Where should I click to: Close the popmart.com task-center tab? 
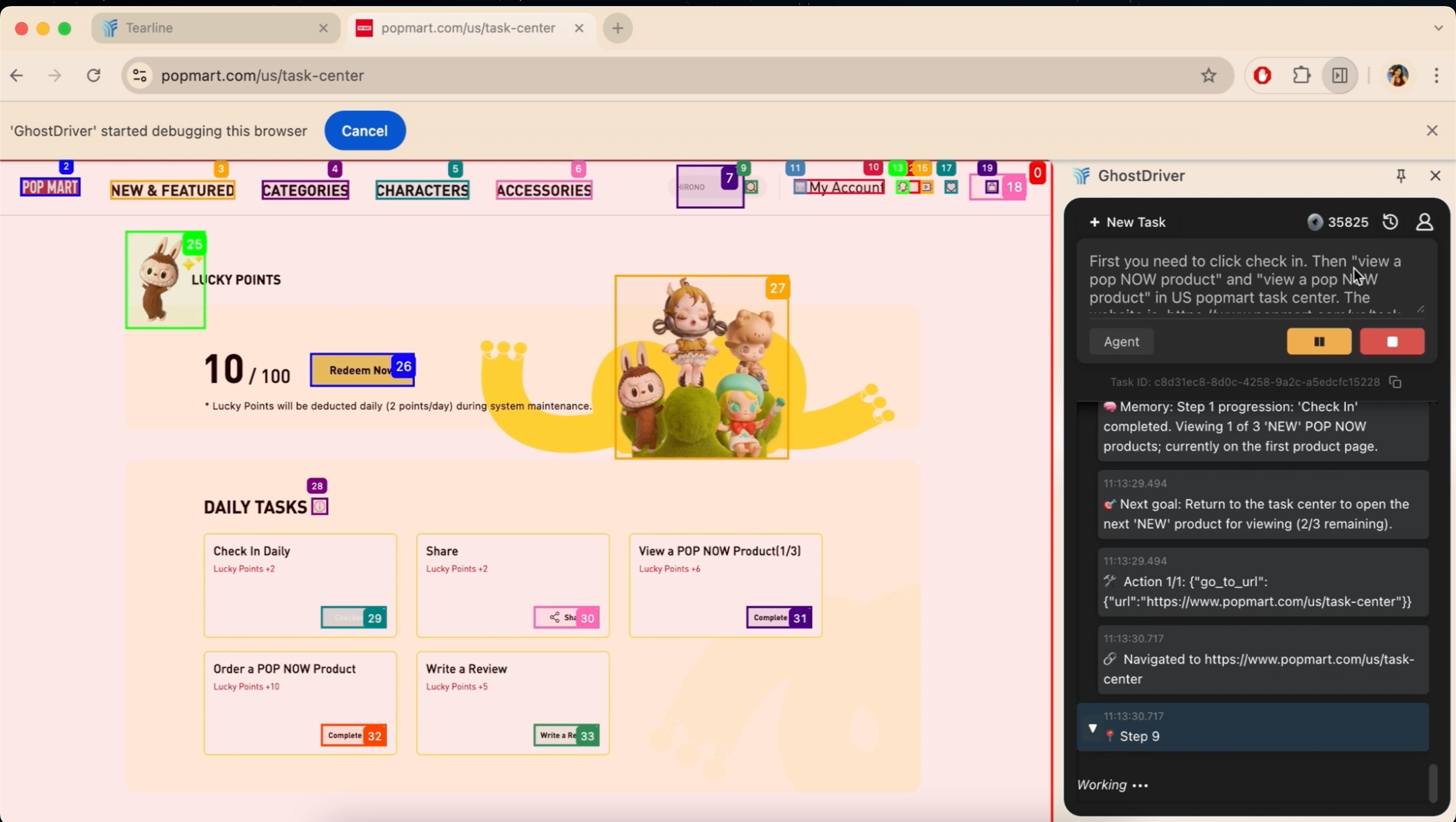click(579, 28)
